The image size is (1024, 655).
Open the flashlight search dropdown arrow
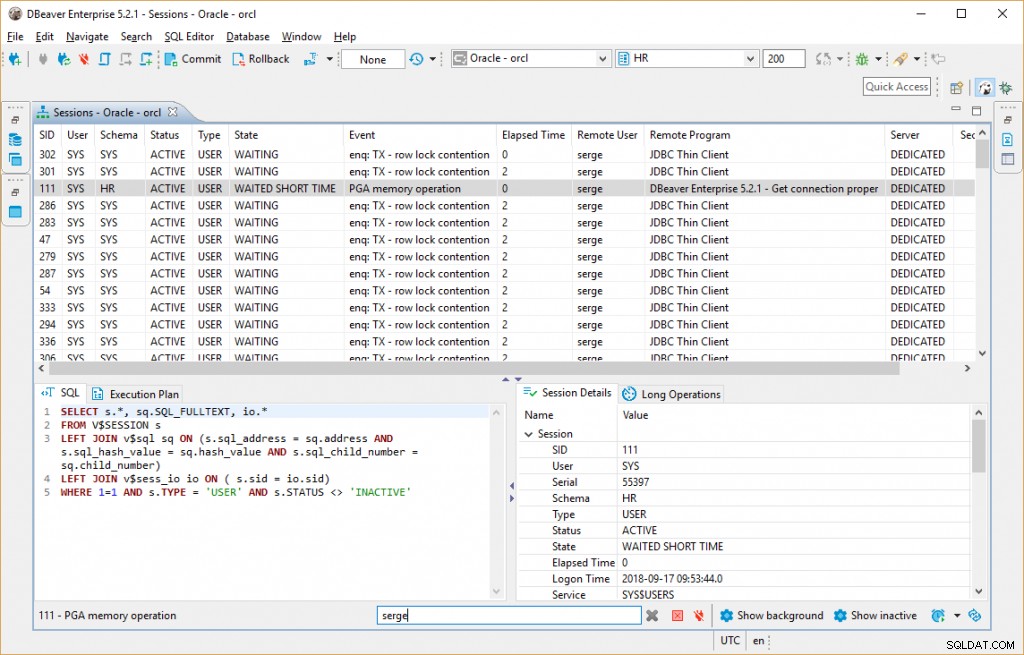coord(917,59)
